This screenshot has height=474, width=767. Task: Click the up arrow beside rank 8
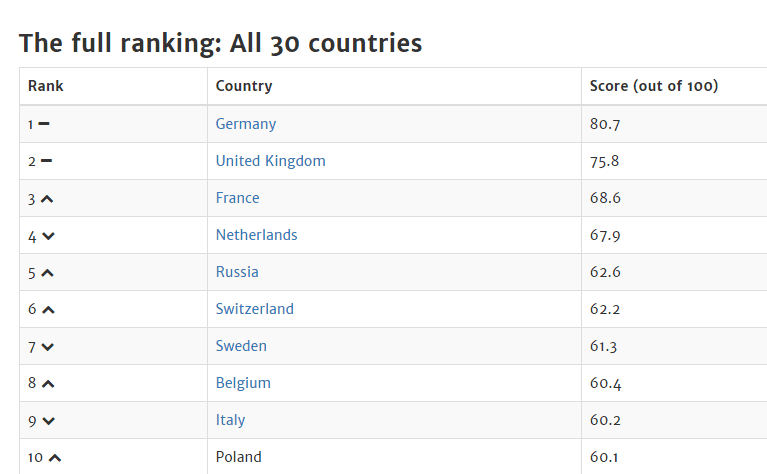(x=48, y=384)
